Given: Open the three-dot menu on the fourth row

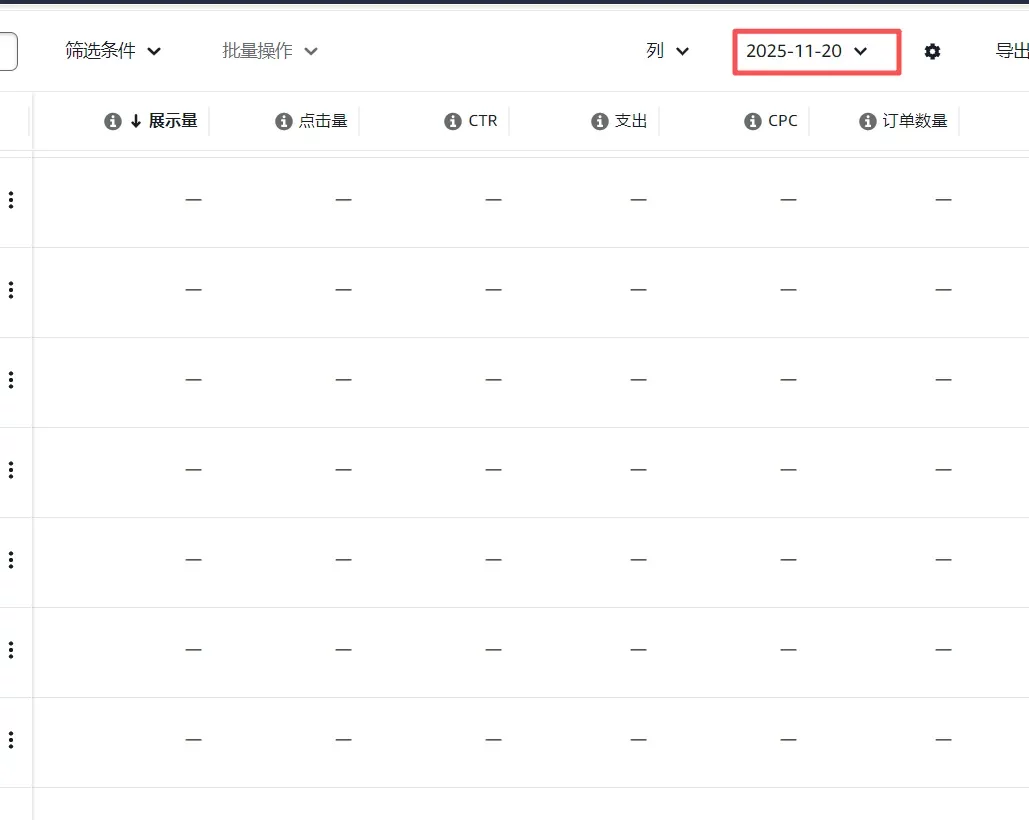Looking at the screenshot, I should pyautogui.click(x=11, y=470).
